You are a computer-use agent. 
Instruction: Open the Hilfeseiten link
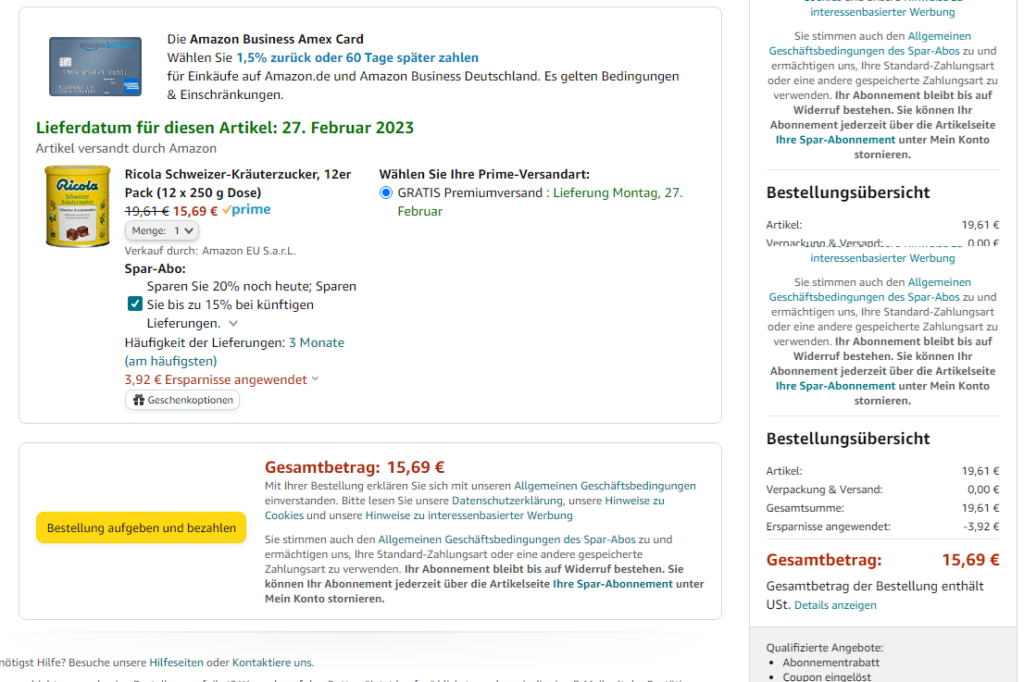[176, 662]
